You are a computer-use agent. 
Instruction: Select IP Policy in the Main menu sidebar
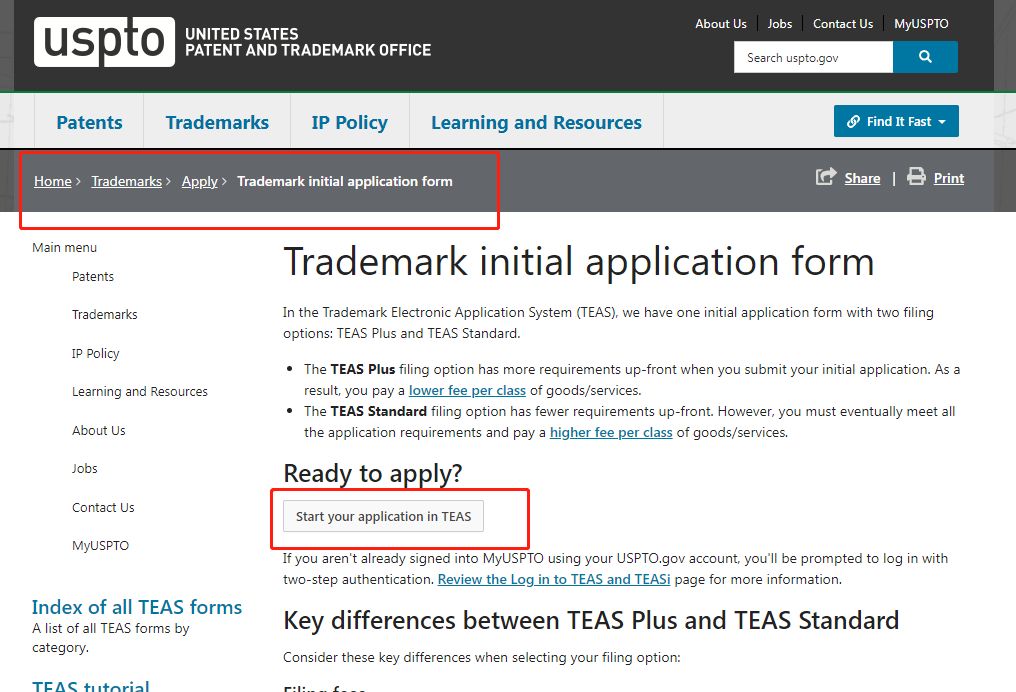96,354
